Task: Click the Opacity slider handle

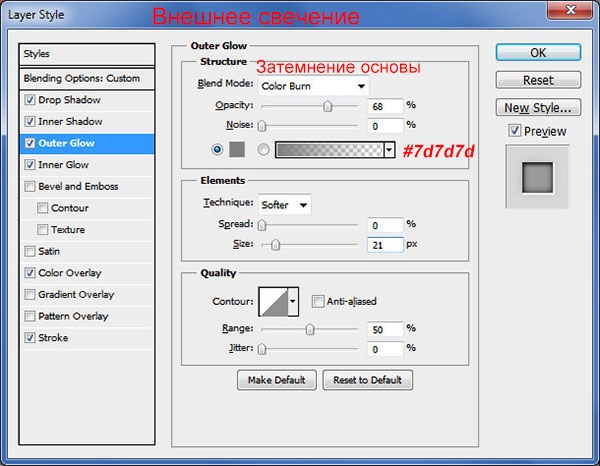Action: tap(328, 106)
